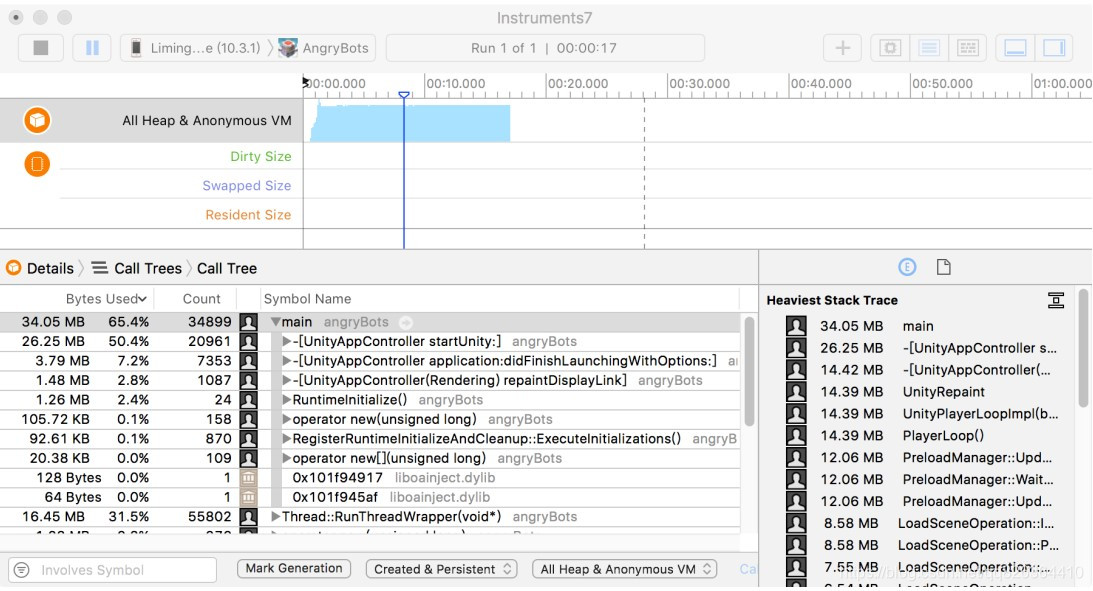Select the Allocations instrument icon
The image size is (1093, 591).
click(37, 121)
